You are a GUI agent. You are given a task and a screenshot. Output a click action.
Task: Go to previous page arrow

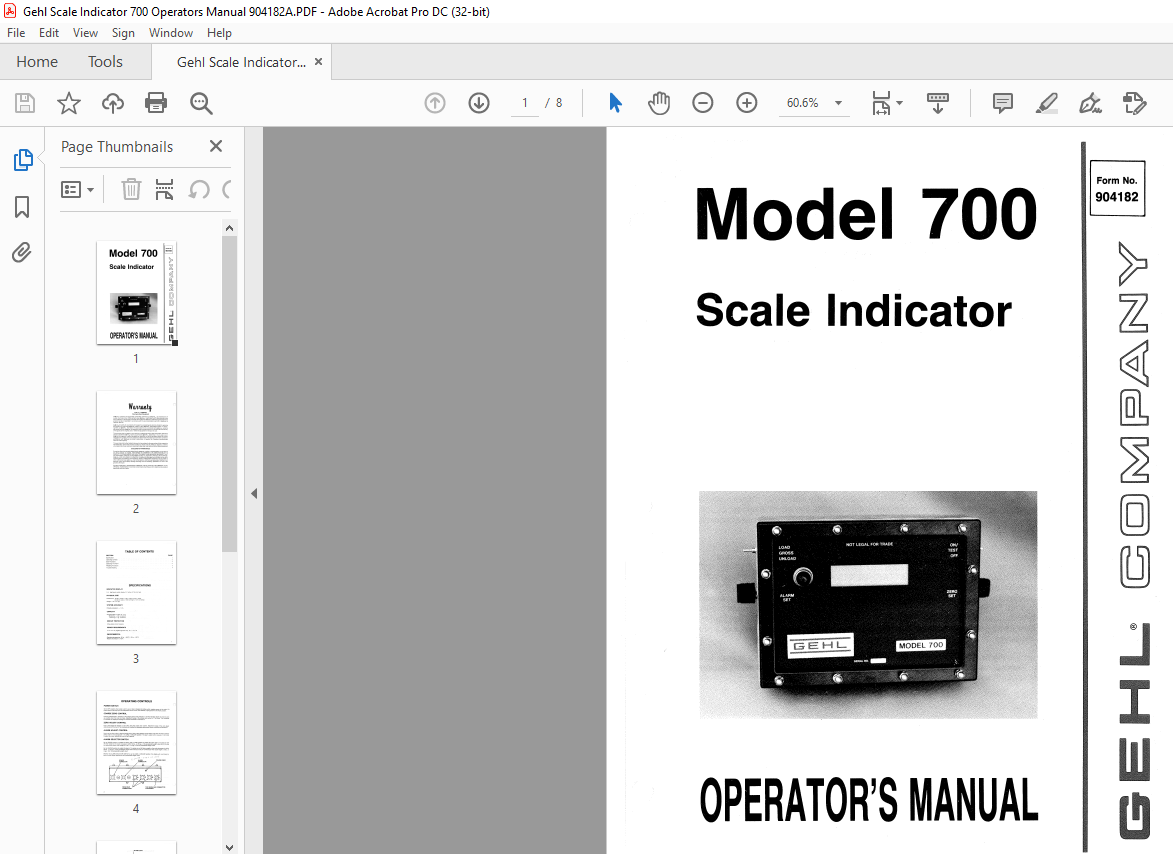coord(435,103)
